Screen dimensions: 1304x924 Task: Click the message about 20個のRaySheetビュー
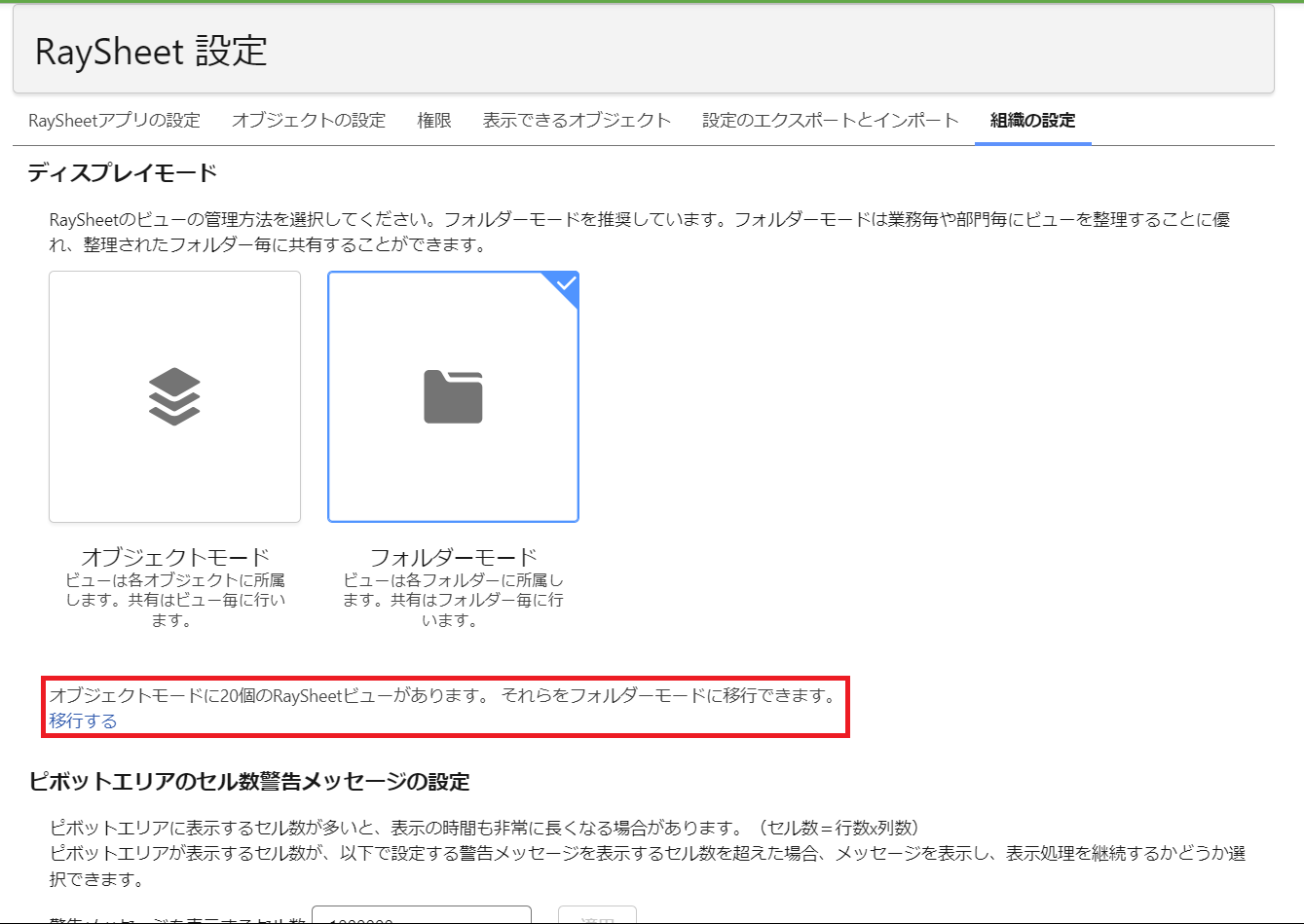click(x=443, y=696)
